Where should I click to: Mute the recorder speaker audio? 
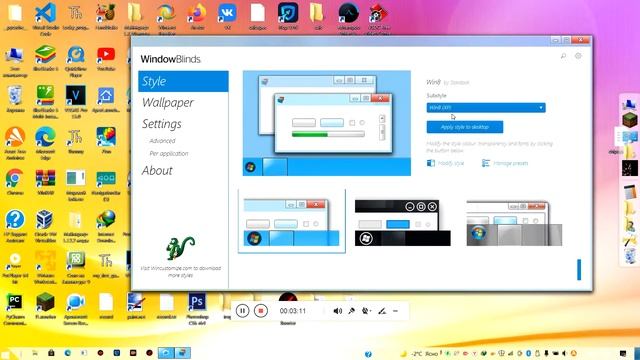(x=338, y=311)
